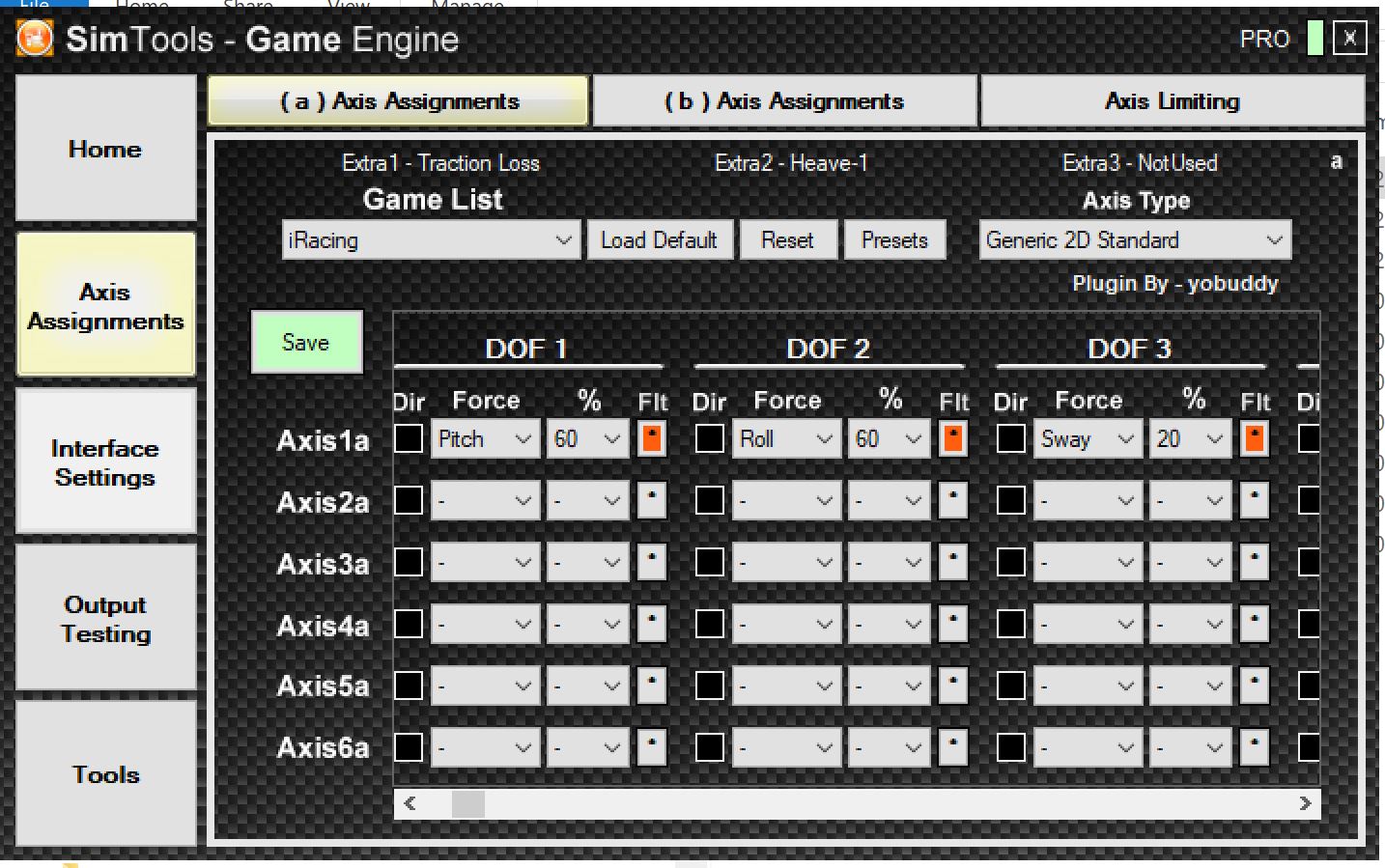Open the Axis Limiting tab
Image resolution: width=1385 pixels, height=868 pixels.
(1173, 101)
